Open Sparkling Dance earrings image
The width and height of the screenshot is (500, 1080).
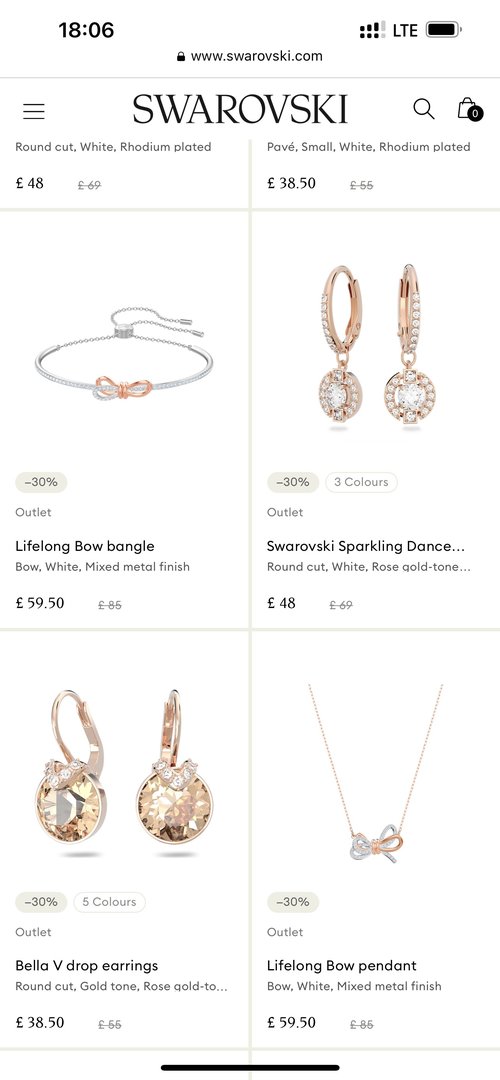(375, 347)
